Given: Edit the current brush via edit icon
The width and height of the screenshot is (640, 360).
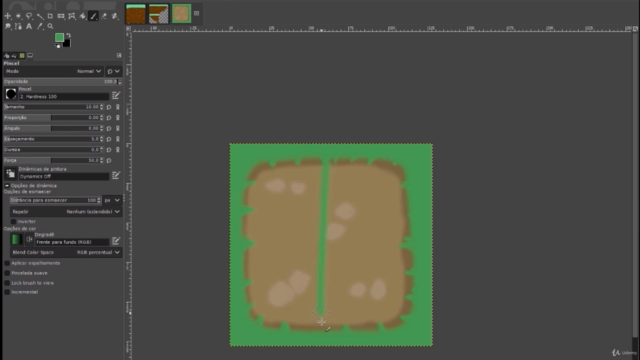Looking at the screenshot, I should point(116,96).
